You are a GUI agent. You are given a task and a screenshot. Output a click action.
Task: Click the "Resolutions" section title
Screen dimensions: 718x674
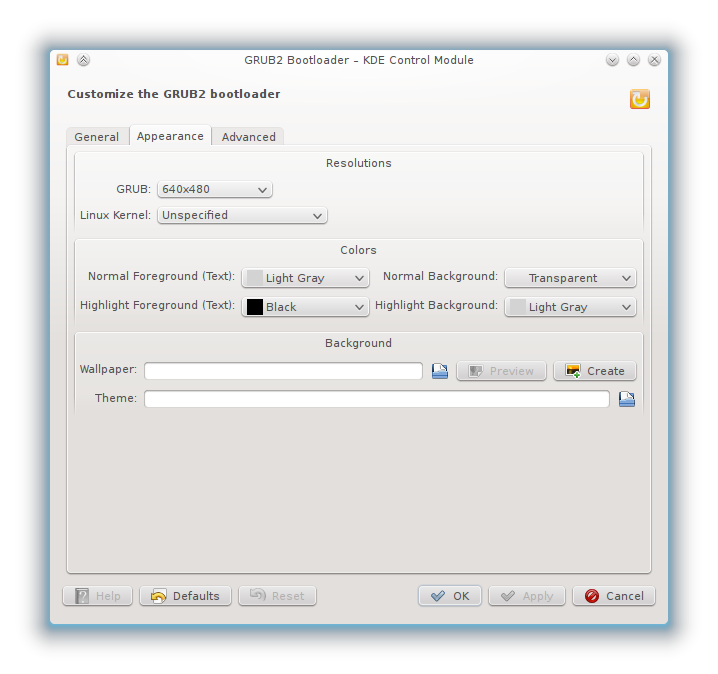point(359,163)
